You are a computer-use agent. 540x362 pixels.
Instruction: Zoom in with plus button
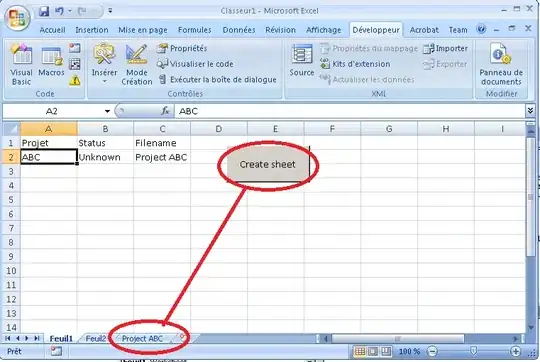516,352
